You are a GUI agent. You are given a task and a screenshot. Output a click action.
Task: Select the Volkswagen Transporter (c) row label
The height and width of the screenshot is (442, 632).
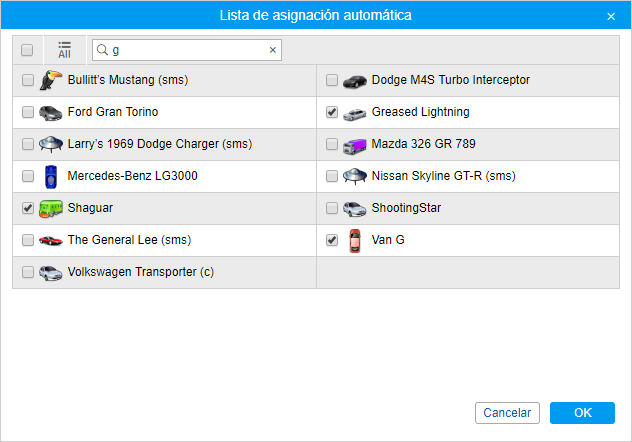140,272
